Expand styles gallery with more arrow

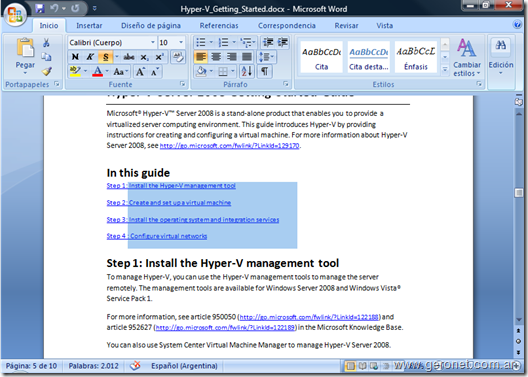tap(445, 70)
